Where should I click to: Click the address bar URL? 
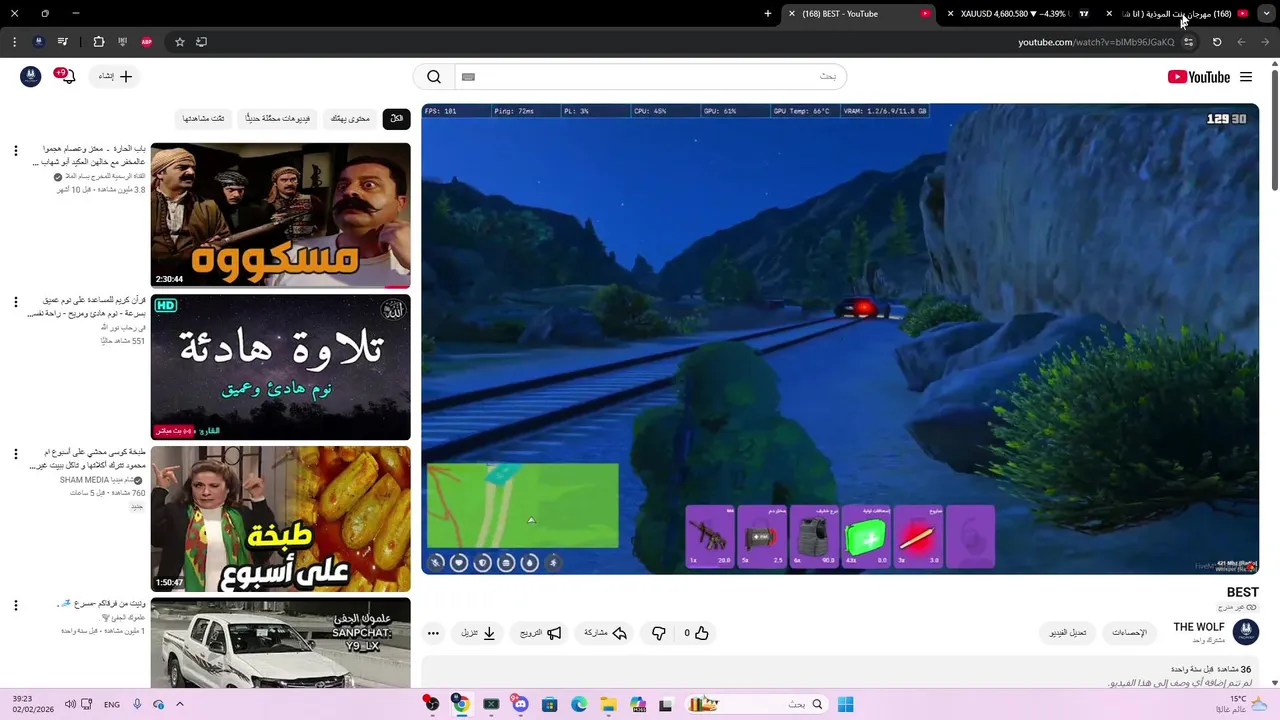coord(1096,42)
